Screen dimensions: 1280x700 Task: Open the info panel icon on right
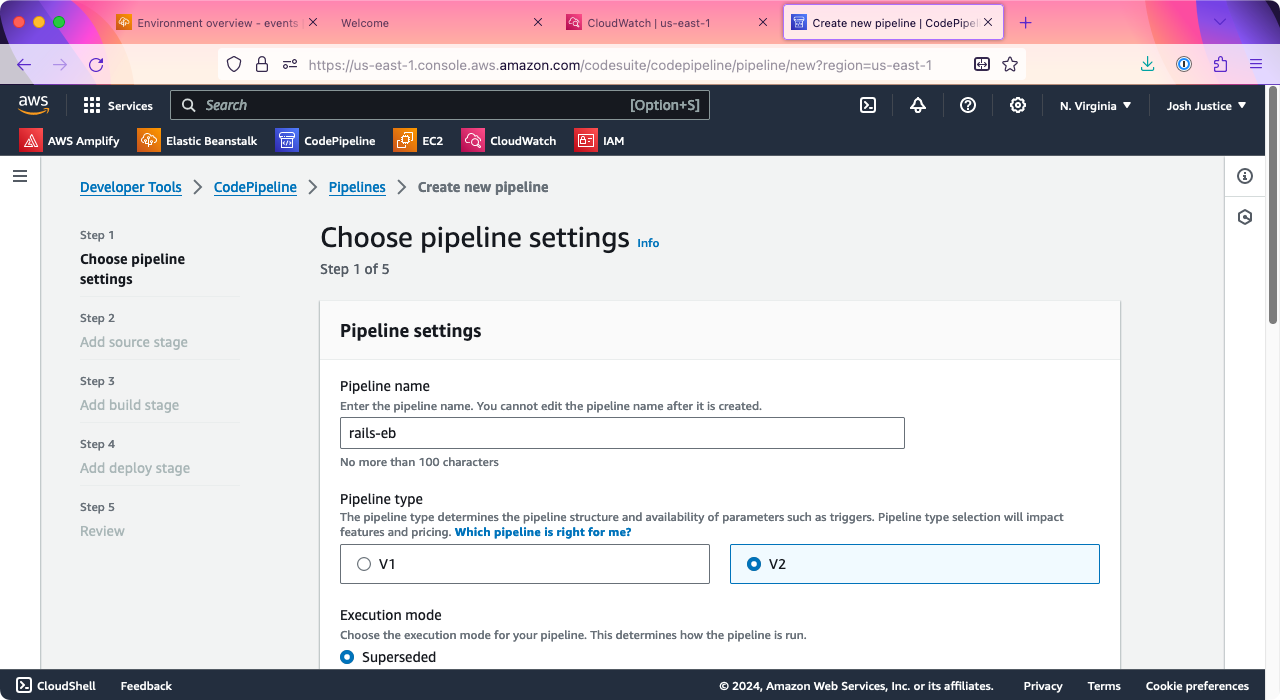tap(1245, 176)
